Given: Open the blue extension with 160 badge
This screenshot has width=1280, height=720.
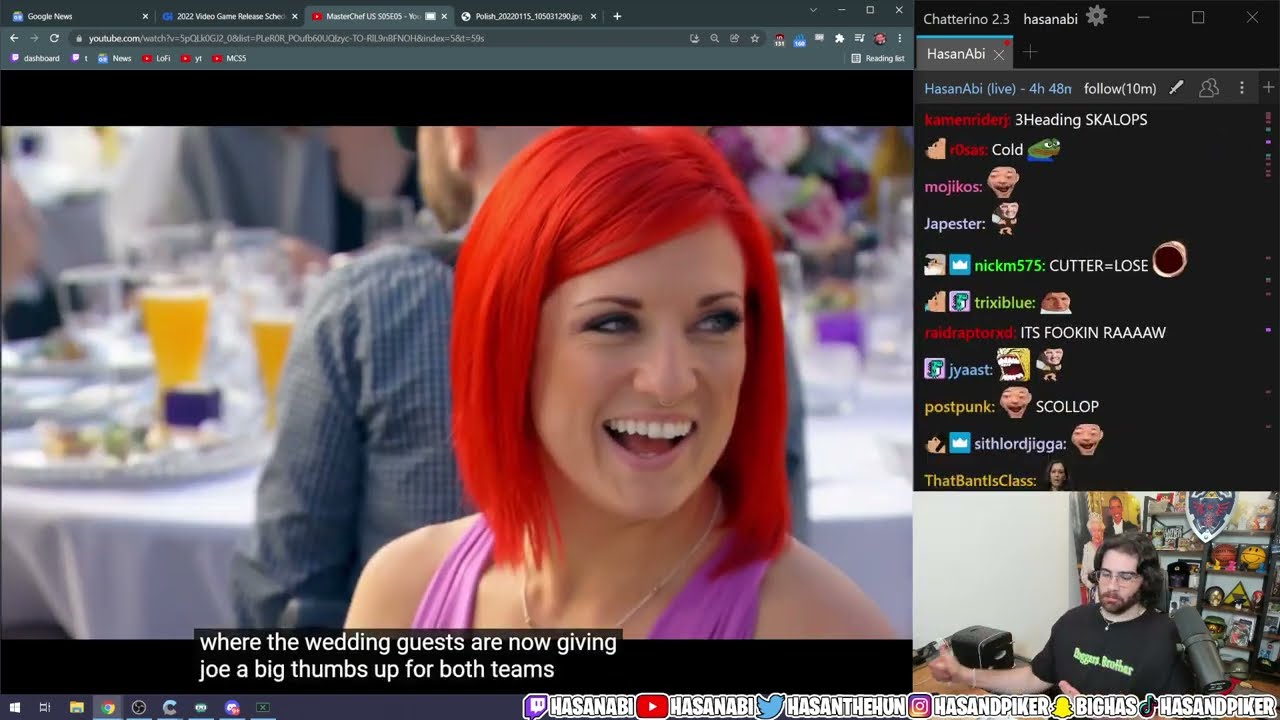Looking at the screenshot, I should point(800,39).
